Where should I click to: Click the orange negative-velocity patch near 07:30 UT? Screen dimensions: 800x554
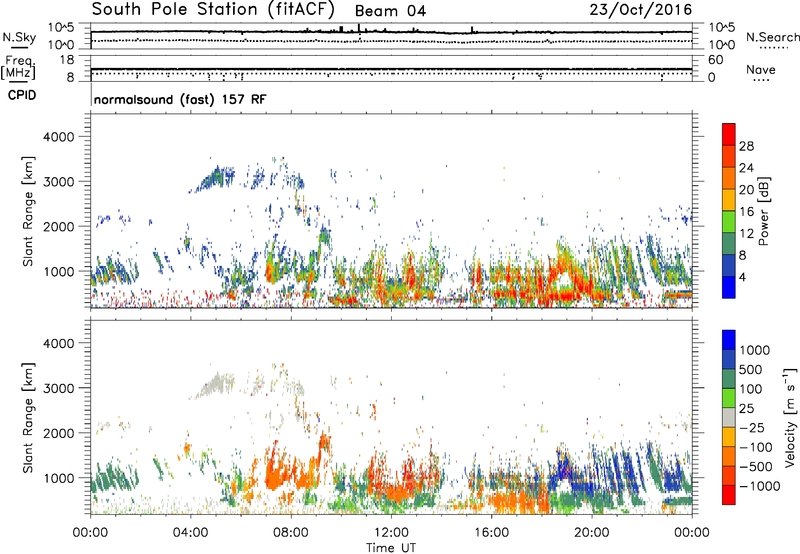click(278, 474)
